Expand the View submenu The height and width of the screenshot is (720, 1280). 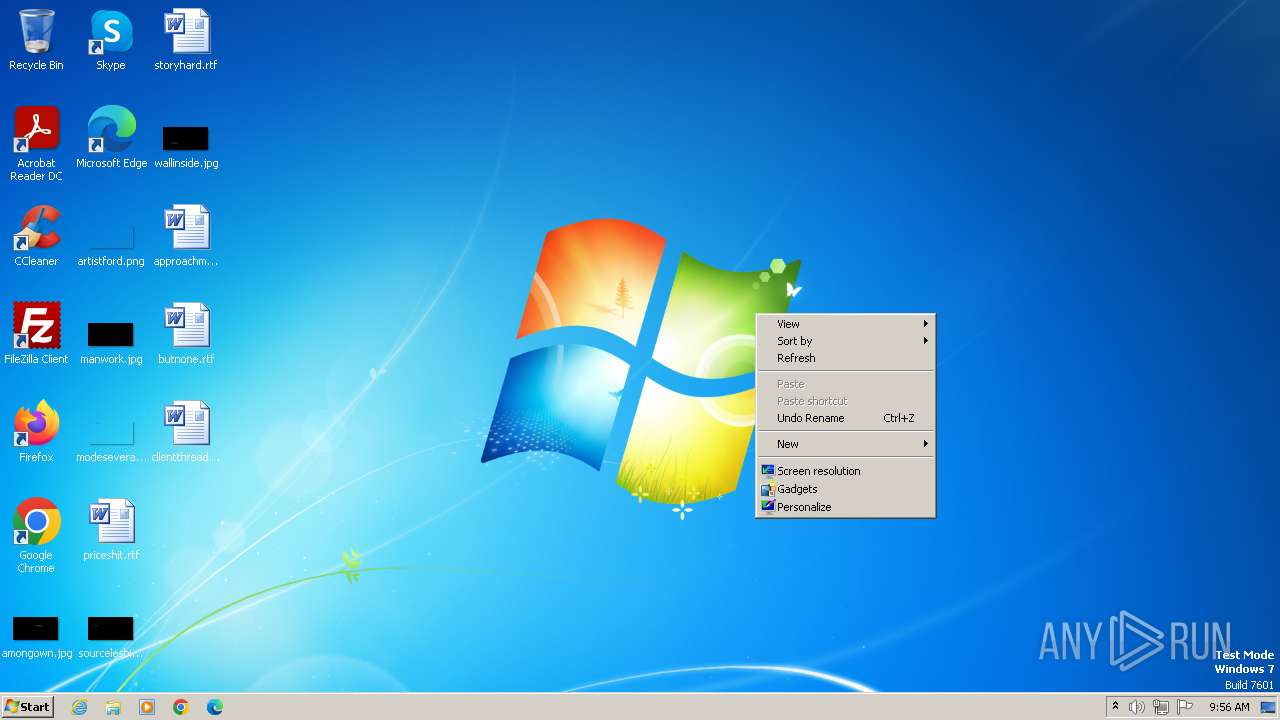coord(845,324)
